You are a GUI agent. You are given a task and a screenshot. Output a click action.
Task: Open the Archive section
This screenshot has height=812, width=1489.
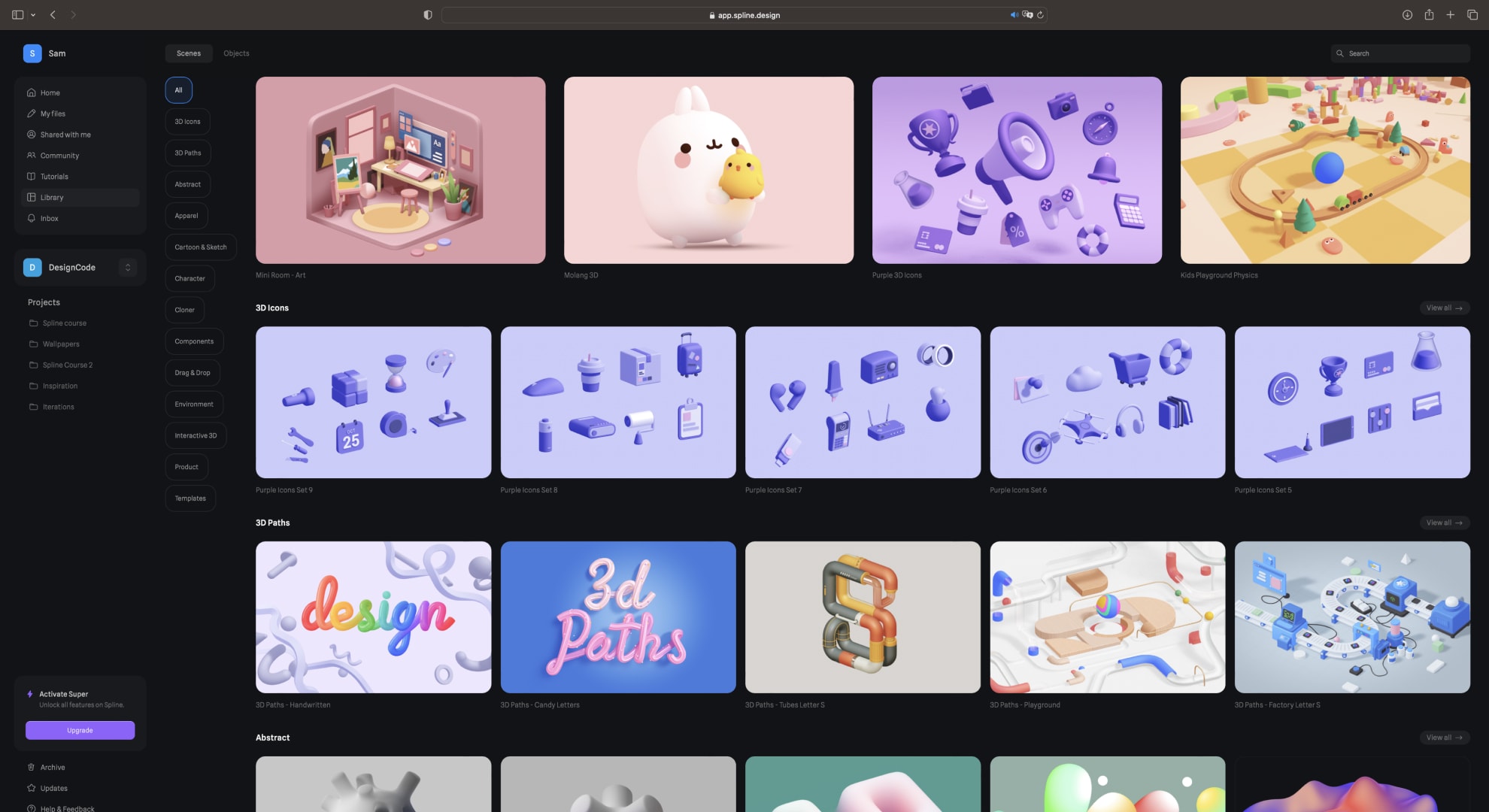[x=53, y=767]
